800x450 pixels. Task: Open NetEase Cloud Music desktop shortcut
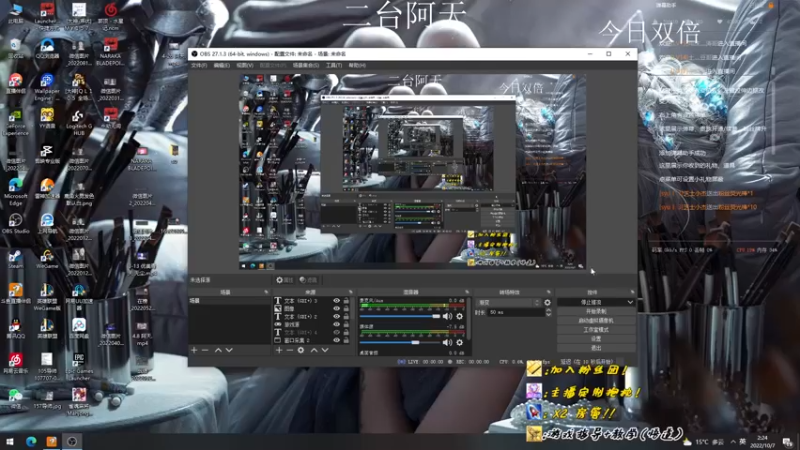[x=15, y=364]
